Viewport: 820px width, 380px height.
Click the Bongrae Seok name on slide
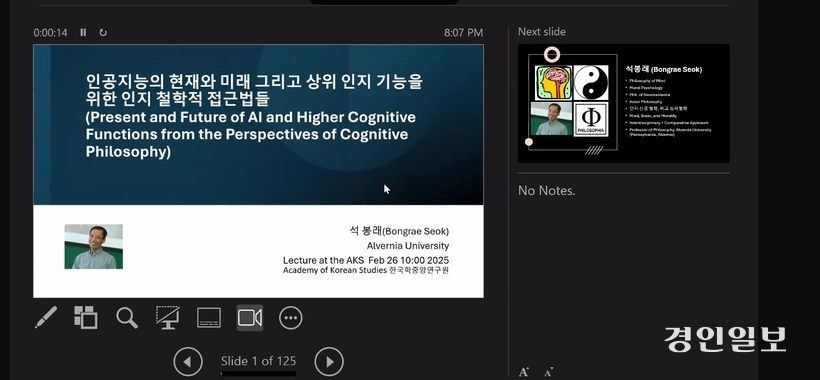[x=399, y=231]
